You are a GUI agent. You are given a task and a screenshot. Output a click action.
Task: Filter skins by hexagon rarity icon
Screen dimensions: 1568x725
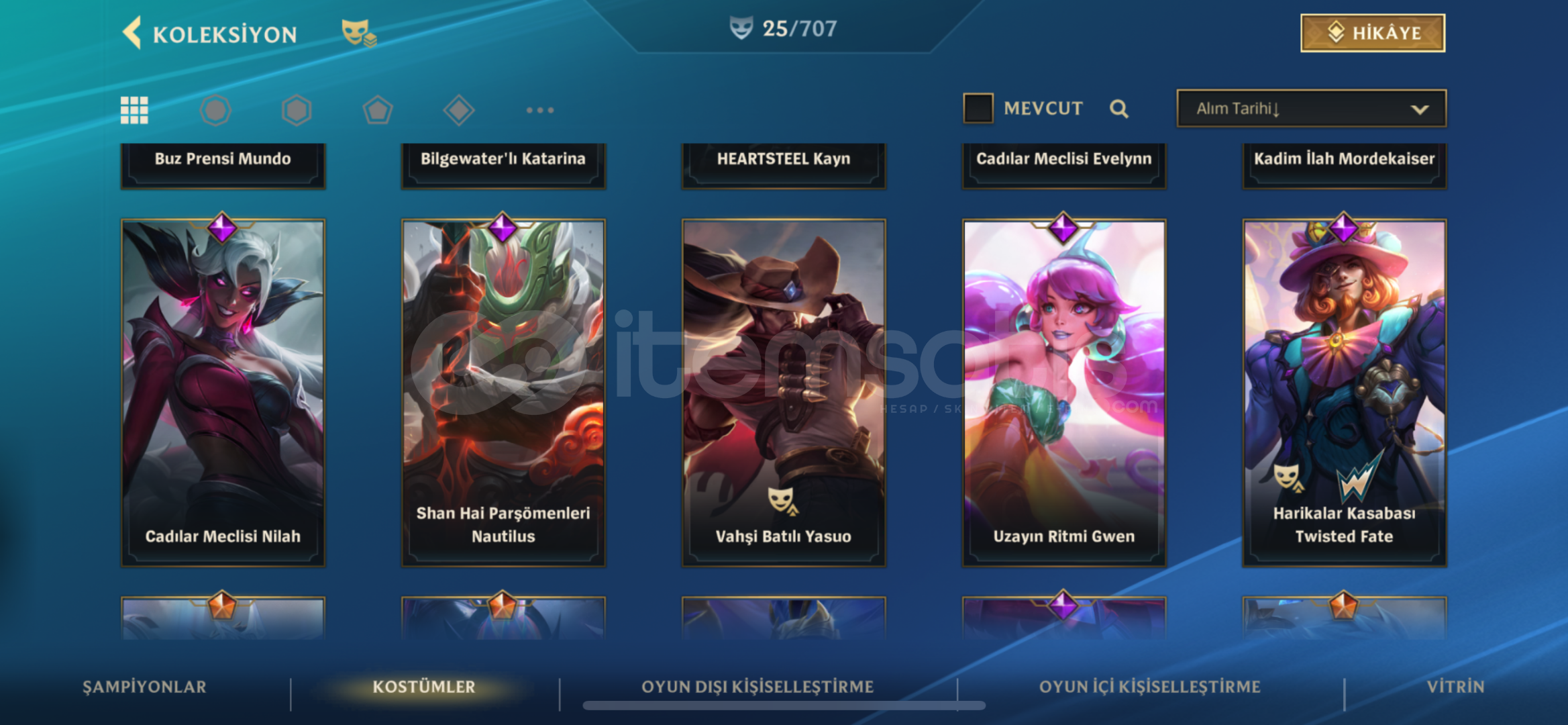coord(297,109)
